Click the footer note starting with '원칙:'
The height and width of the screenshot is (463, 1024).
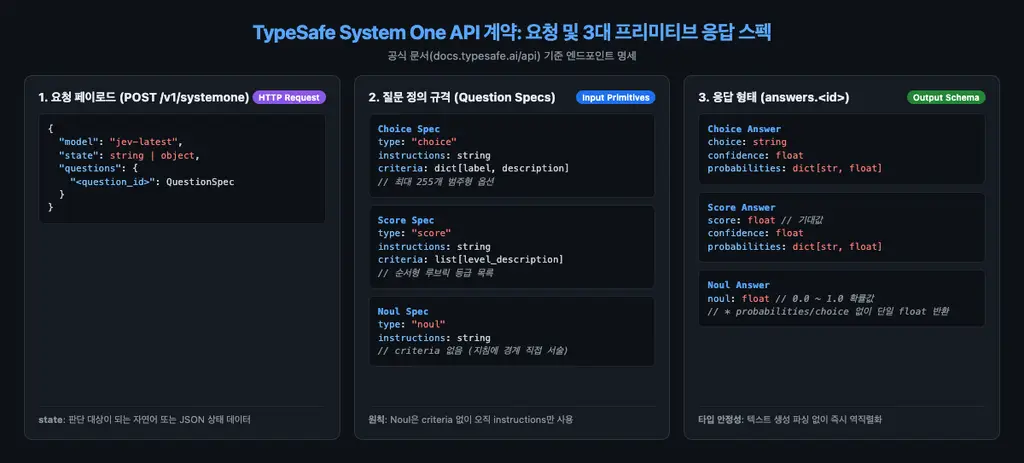tap(471, 419)
